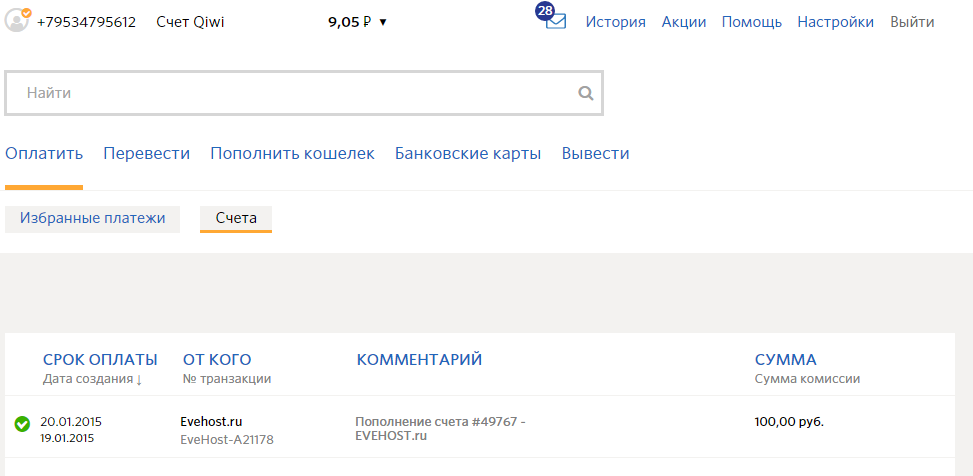Sort by Дата создания arrow
The image size is (973, 476).
click(x=139, y=379)
